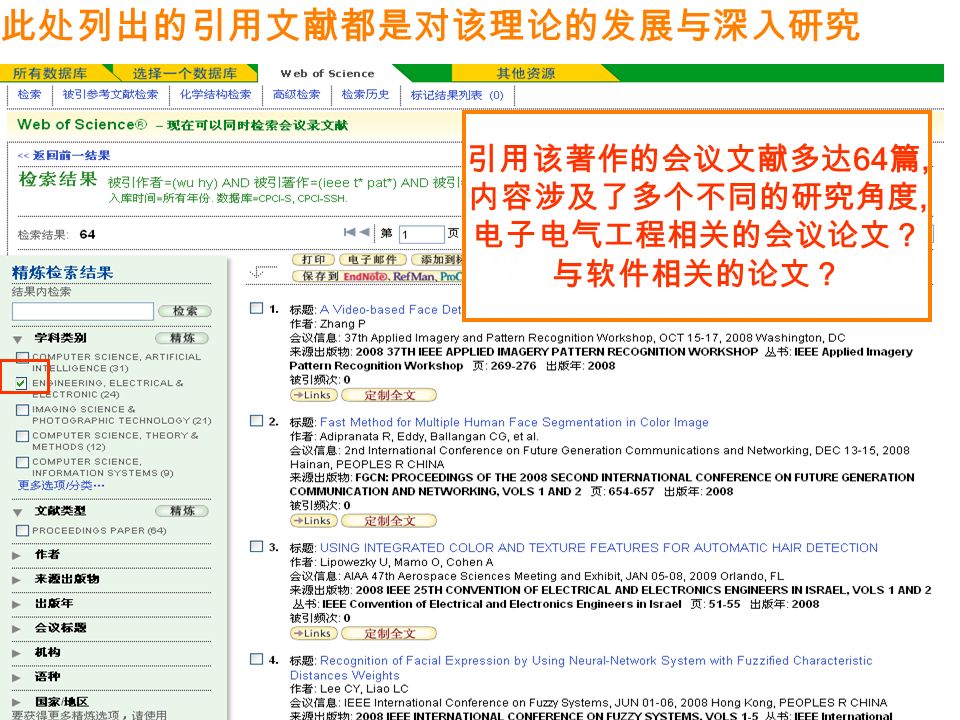The image size is (960, 720).
Task: Click the 打印 print button
Action: point(313,260)
